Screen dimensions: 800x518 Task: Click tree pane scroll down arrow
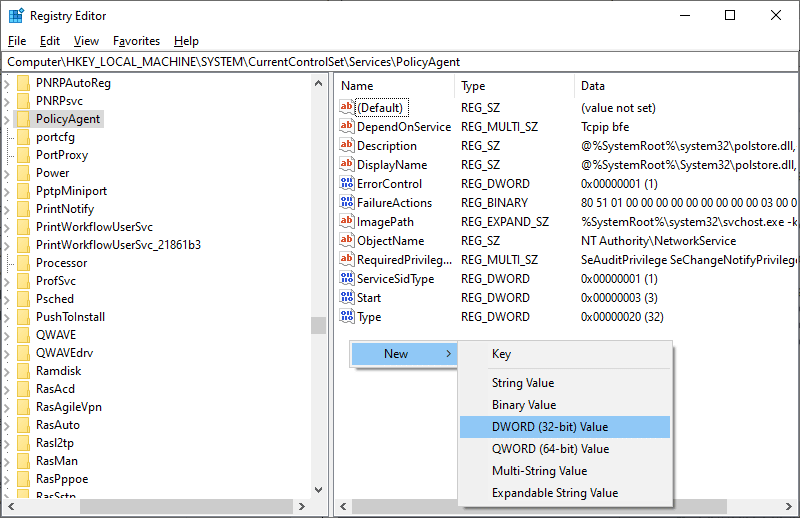[x=318, y=490]
